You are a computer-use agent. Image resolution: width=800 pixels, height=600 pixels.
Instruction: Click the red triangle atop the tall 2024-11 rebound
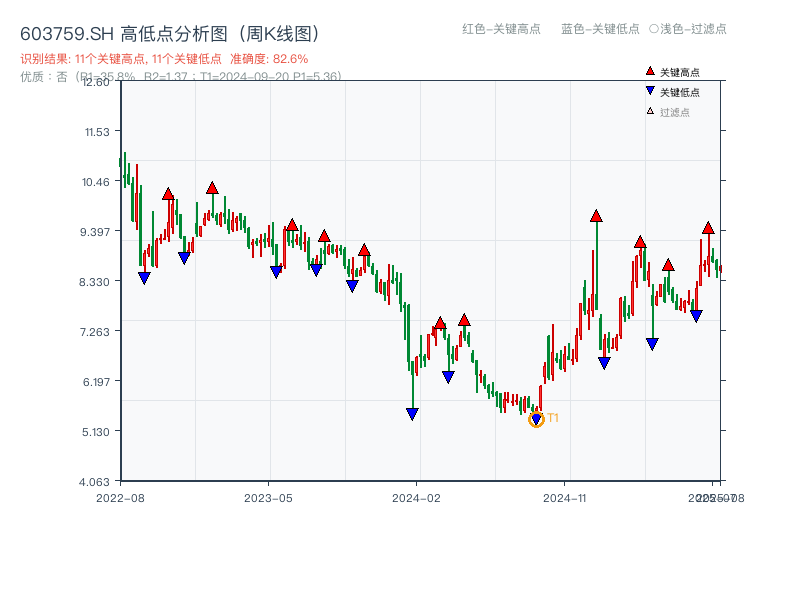[x=596, y=214]
